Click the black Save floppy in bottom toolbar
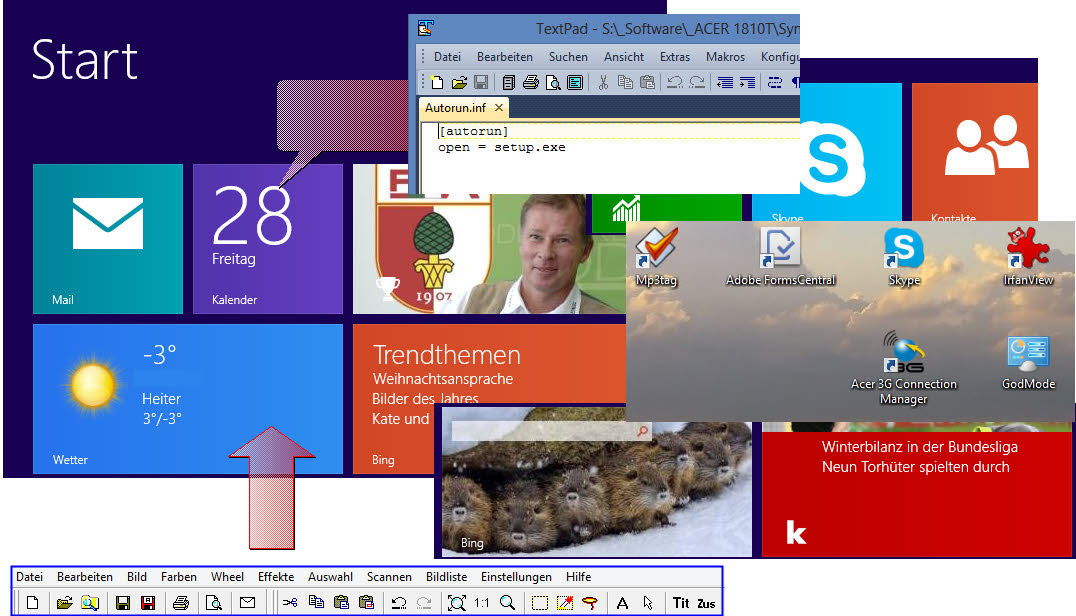Image resolution: width=1076 pixels, height=616 pixels. pos(123,603)
